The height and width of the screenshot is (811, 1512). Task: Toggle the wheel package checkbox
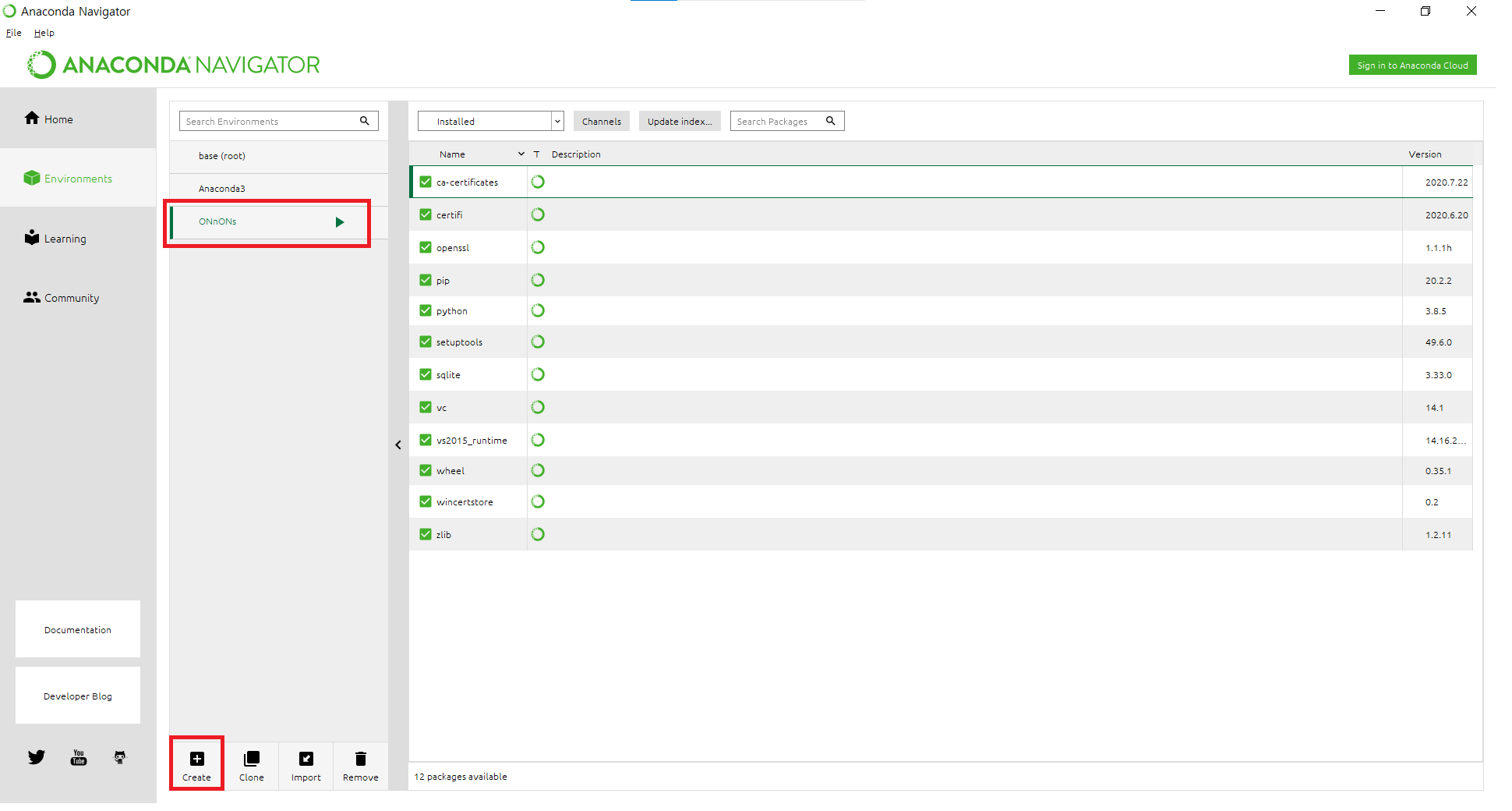[x=426, y=470]
